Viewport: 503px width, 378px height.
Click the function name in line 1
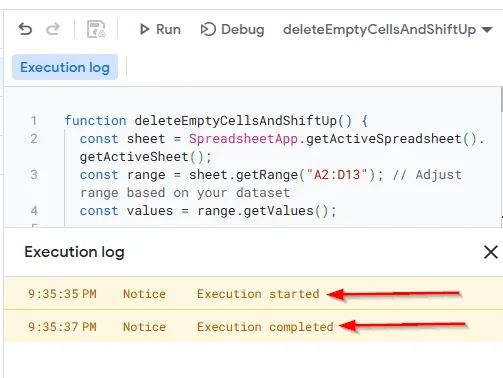pyautogui.click(x=236, y=121)
